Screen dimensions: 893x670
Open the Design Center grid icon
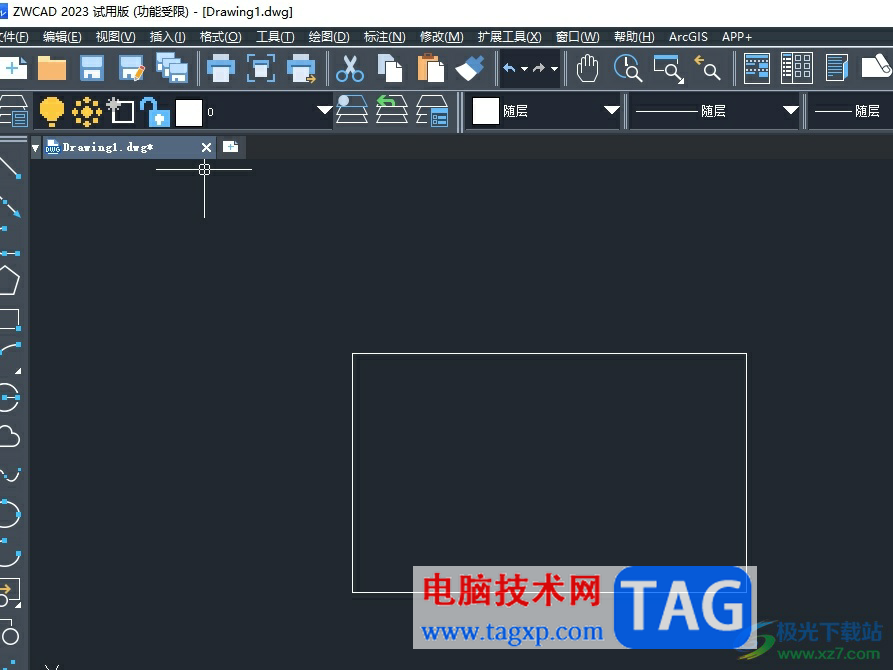[797, 68]
